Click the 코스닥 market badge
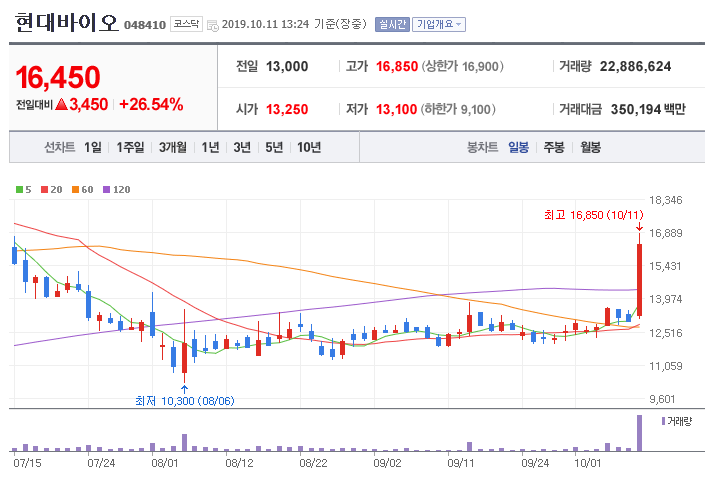 [x=186, y=24]
